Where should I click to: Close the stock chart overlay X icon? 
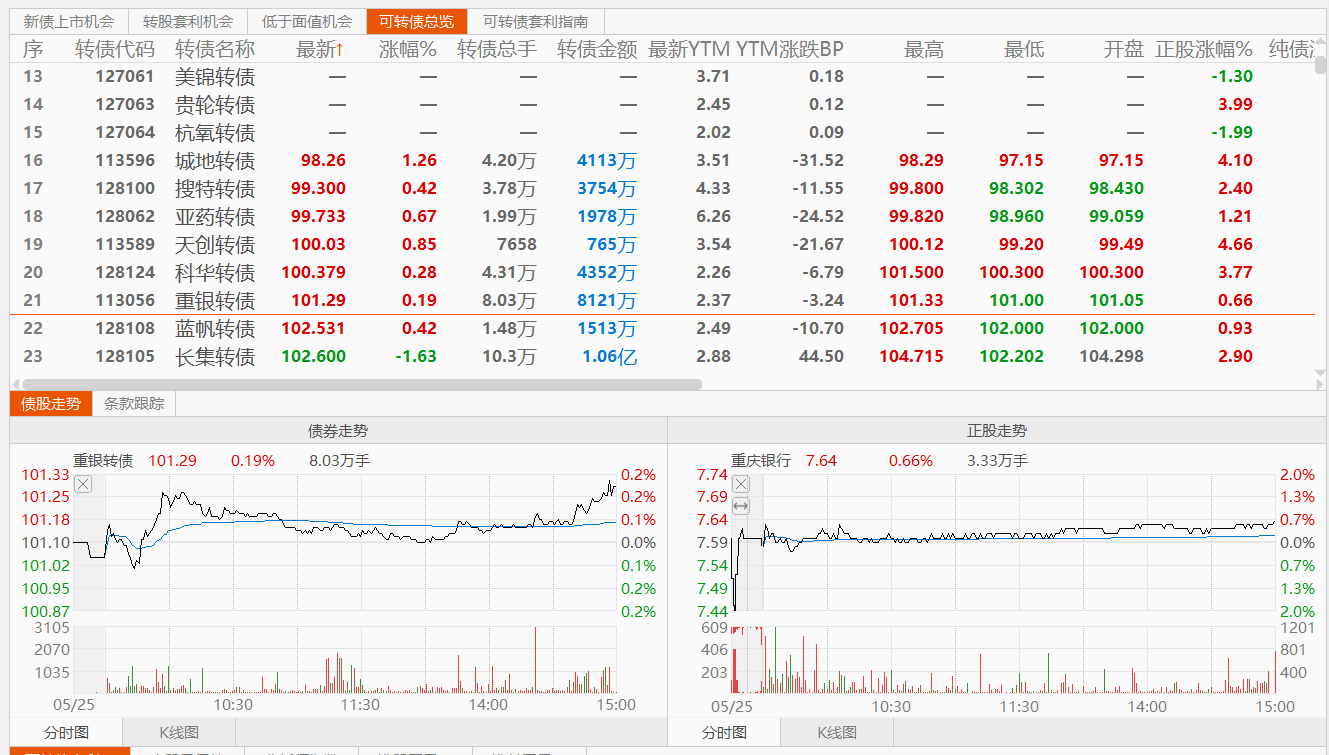pos(741,484)
